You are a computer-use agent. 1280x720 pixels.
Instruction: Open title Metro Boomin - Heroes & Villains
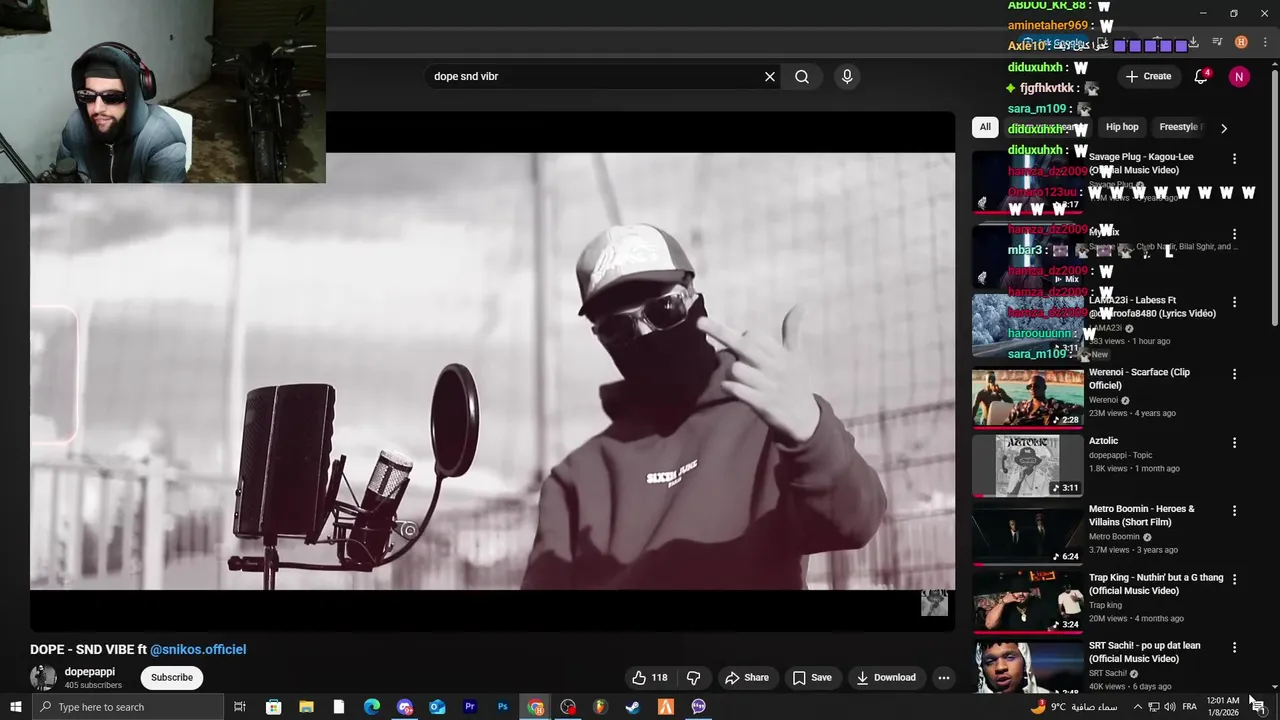point(1142,515)
